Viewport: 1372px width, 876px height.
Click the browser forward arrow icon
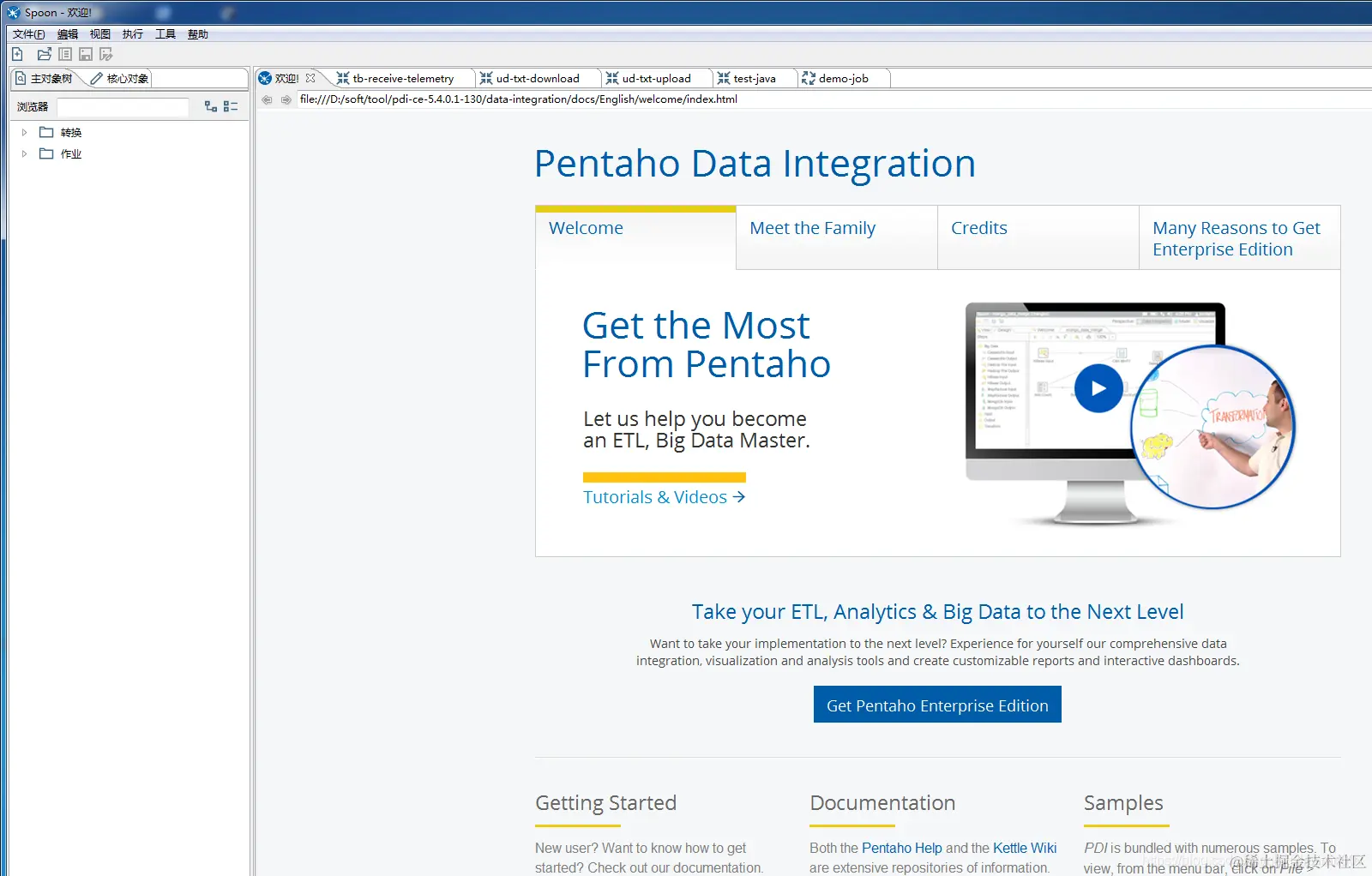[x=286, y=99]
